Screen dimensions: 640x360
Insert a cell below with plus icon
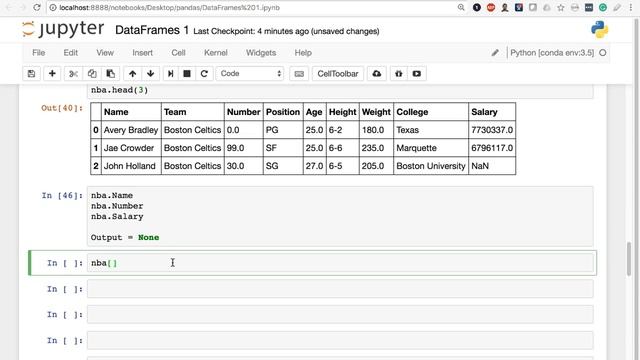52,74
